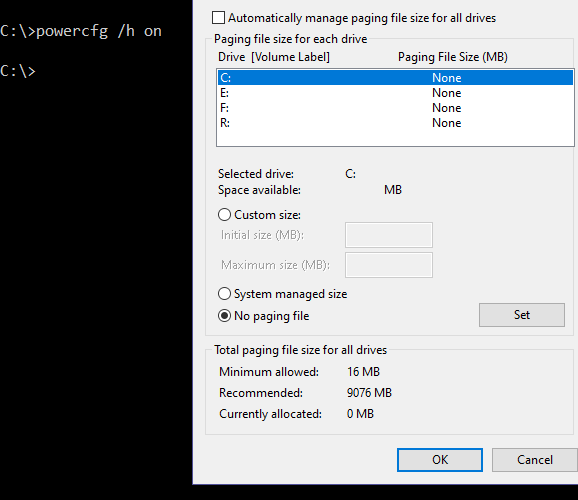
Task: Select drive C: in the list
Action: (395, 77)
